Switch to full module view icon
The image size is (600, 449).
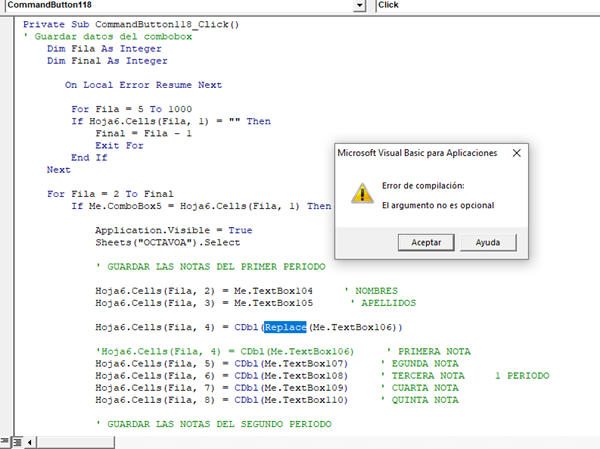17,442
